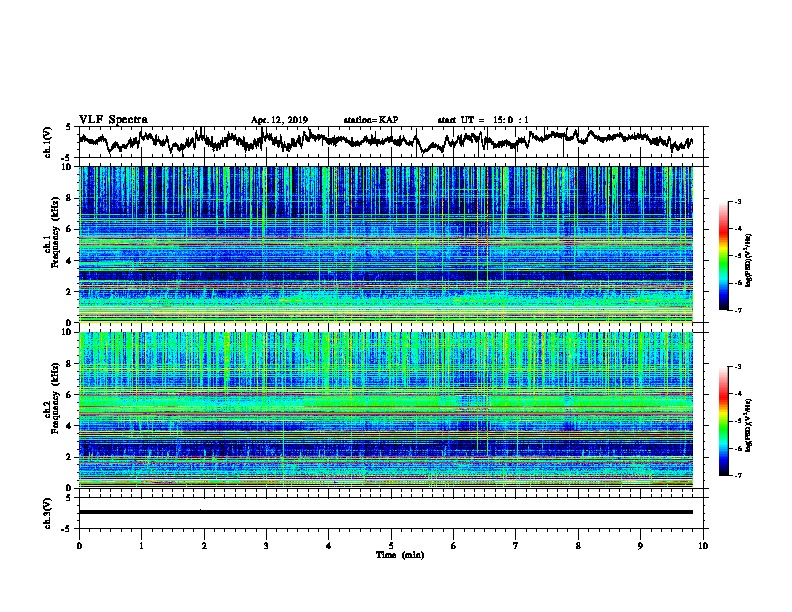Viewport: 792px width, 612px height.
Task: Click inside the ch.1 spectrogram panel
Action: [x=385, y=244]
